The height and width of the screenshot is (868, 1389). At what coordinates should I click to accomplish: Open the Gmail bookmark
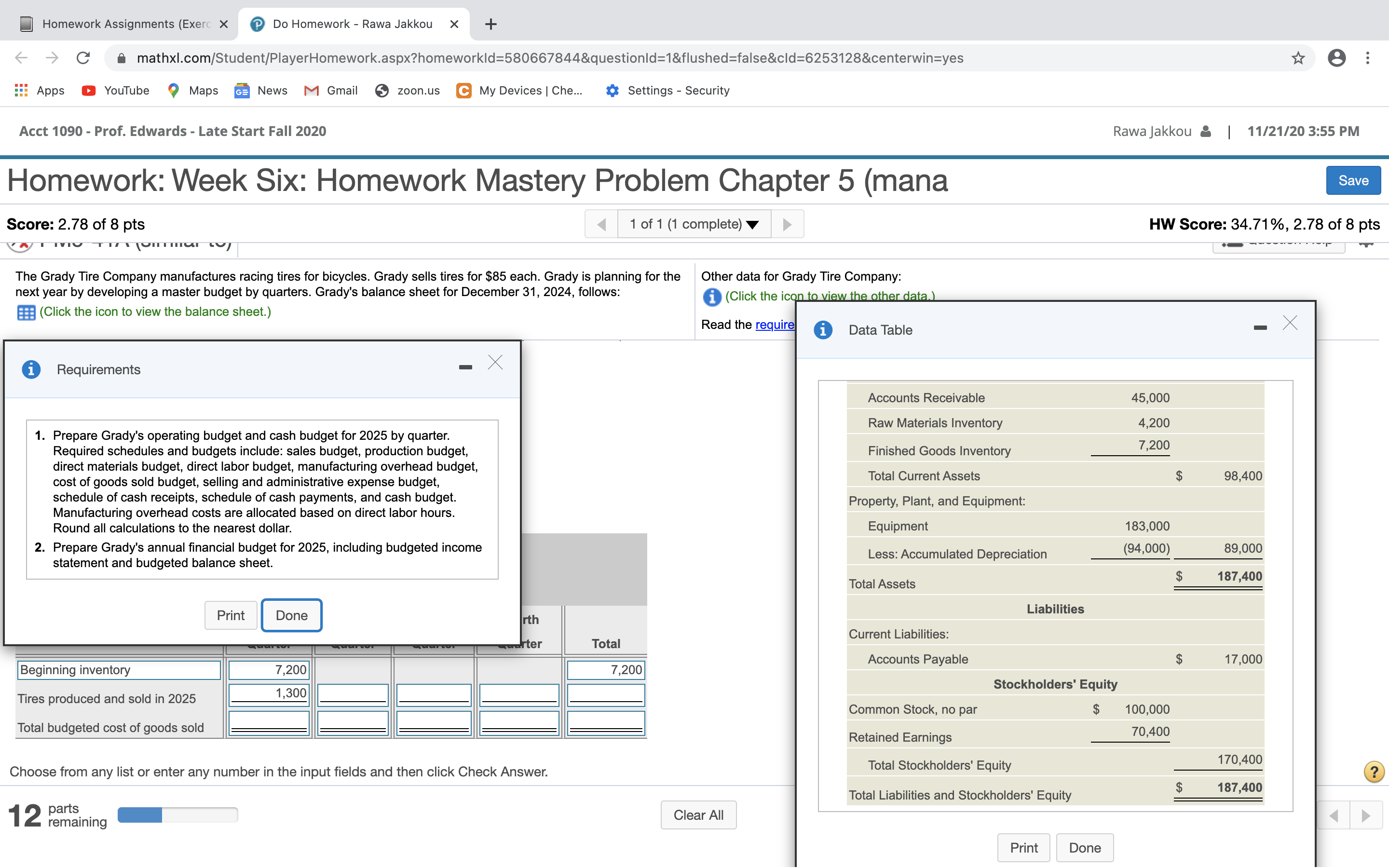coord(331,90)
